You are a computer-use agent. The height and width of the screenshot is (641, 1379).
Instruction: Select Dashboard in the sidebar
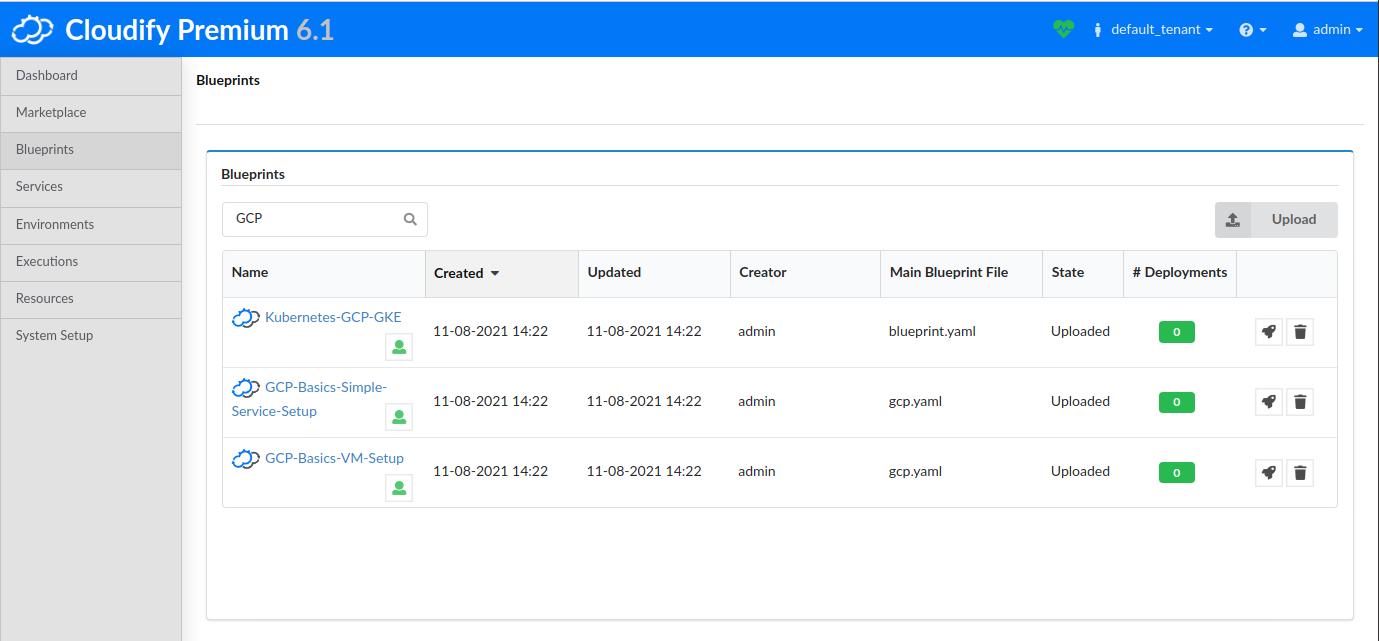click(x=46, y=75)
